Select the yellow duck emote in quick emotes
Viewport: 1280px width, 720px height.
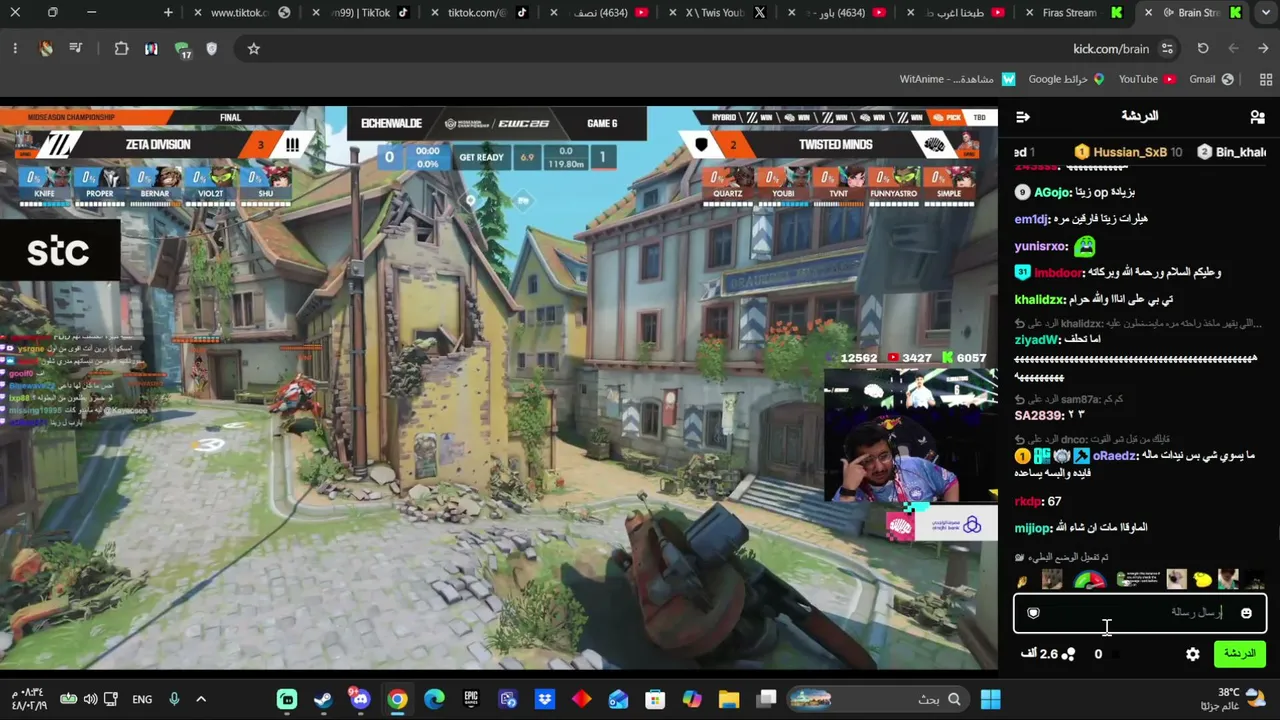pyautogui.click(x=1202, y=580)
